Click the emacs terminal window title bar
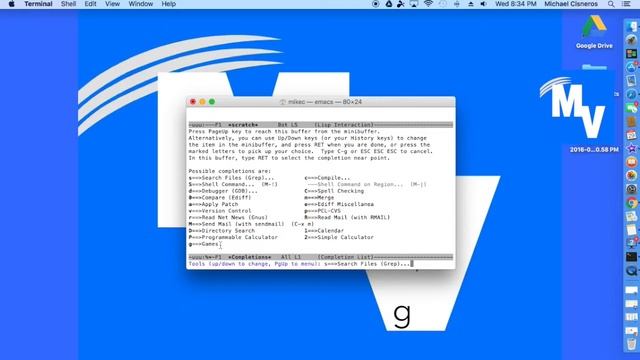 click(x=320, y=102)
